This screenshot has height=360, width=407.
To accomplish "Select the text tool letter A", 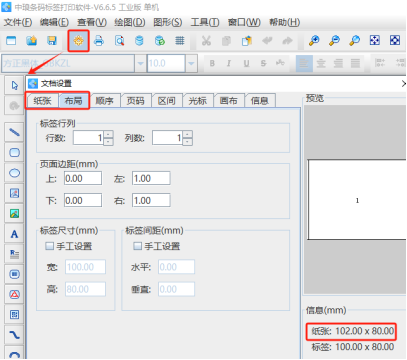I will [x=14, y=234].
